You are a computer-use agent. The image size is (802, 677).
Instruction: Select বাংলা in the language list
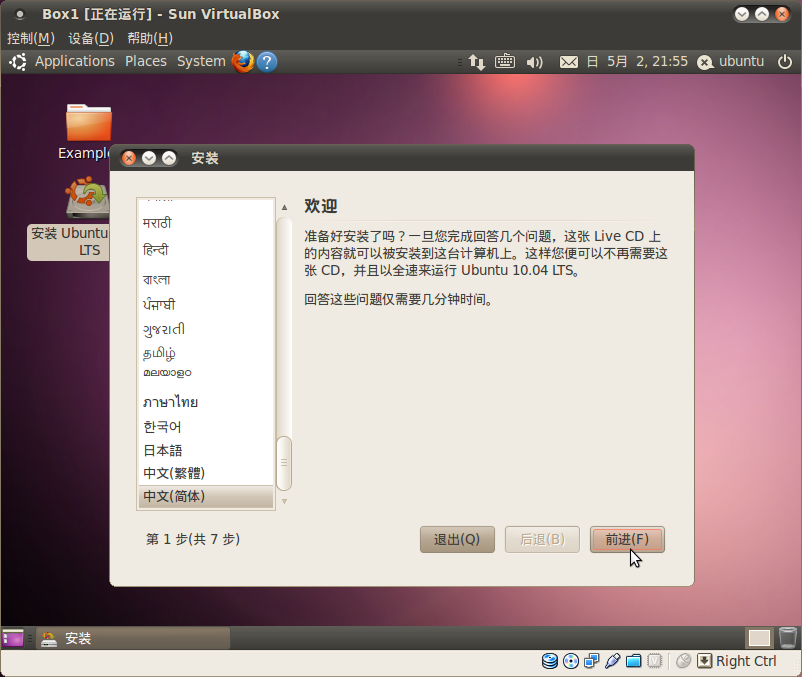coord(206,279)
